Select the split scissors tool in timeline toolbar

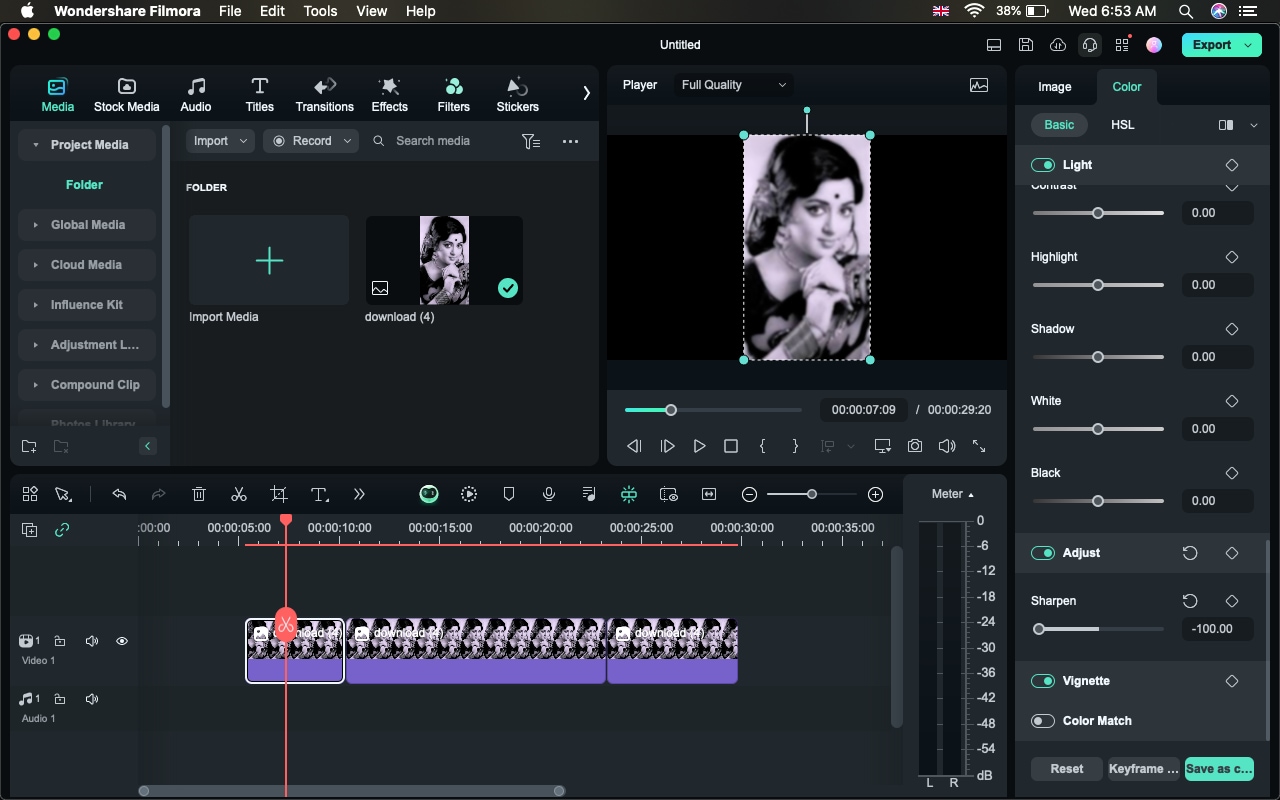238,494
